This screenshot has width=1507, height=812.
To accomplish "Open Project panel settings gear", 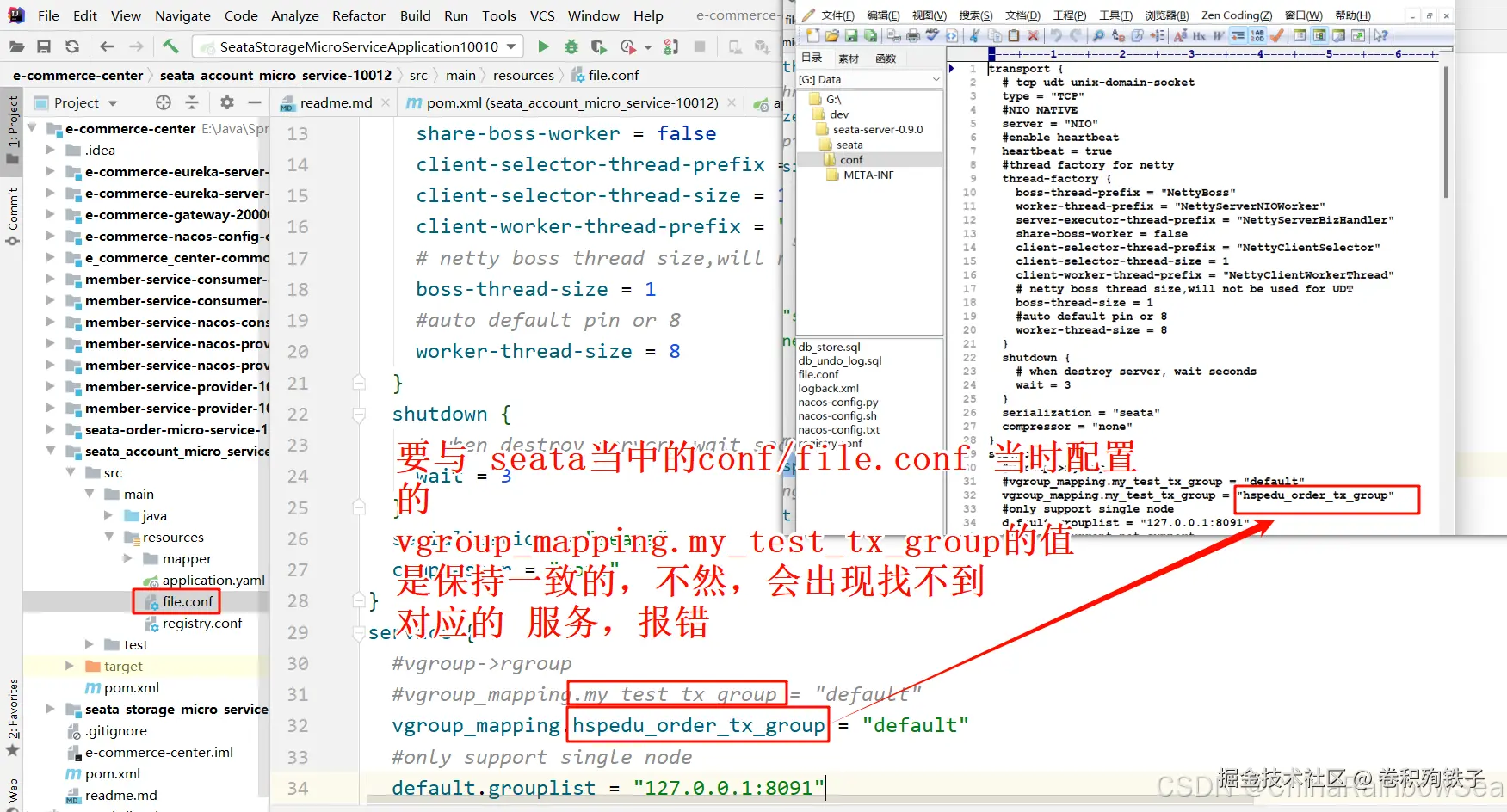I will tap(227, 102).
